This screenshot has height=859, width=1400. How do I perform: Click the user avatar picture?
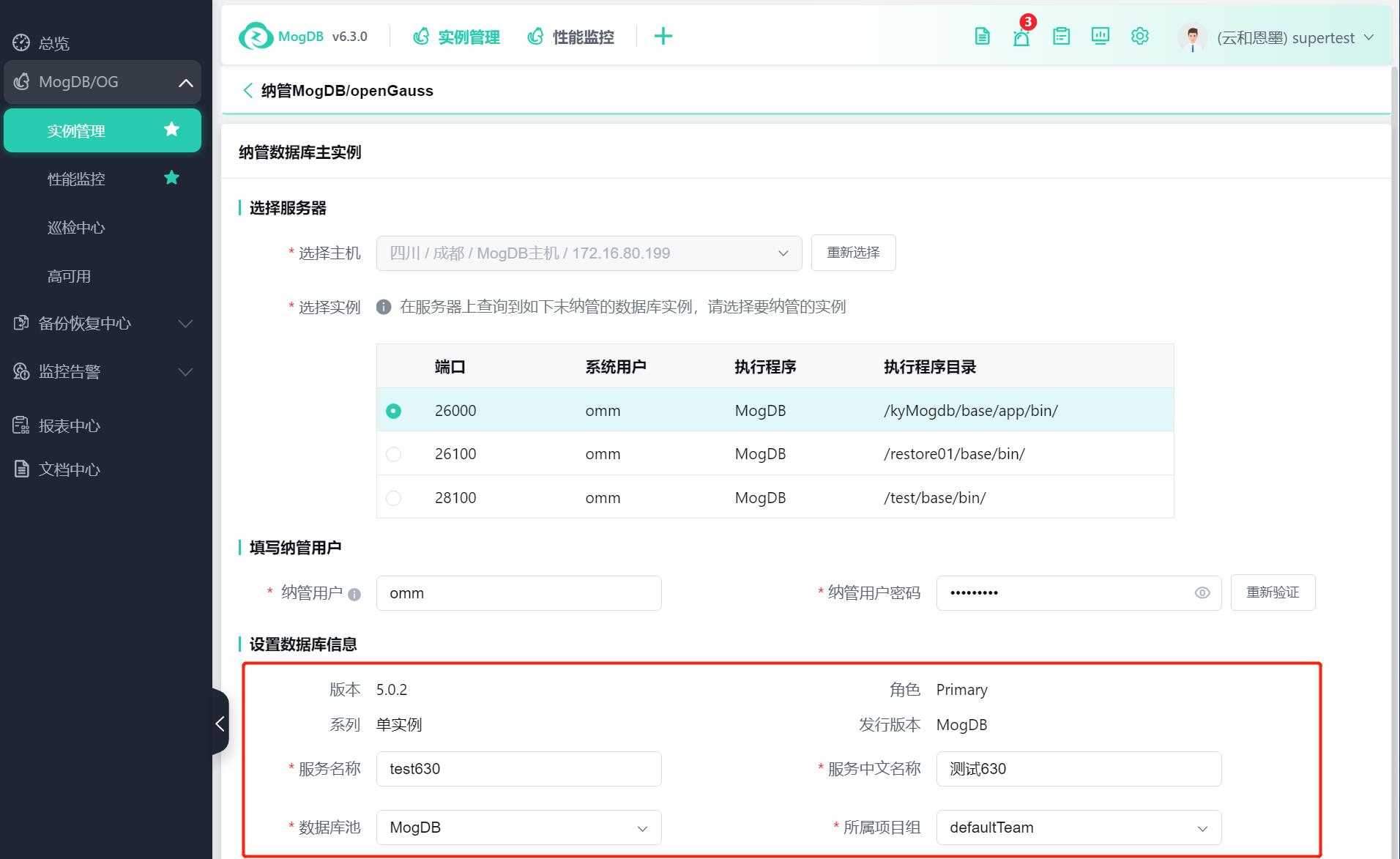pyautogui.click(x=1192, y=37)
